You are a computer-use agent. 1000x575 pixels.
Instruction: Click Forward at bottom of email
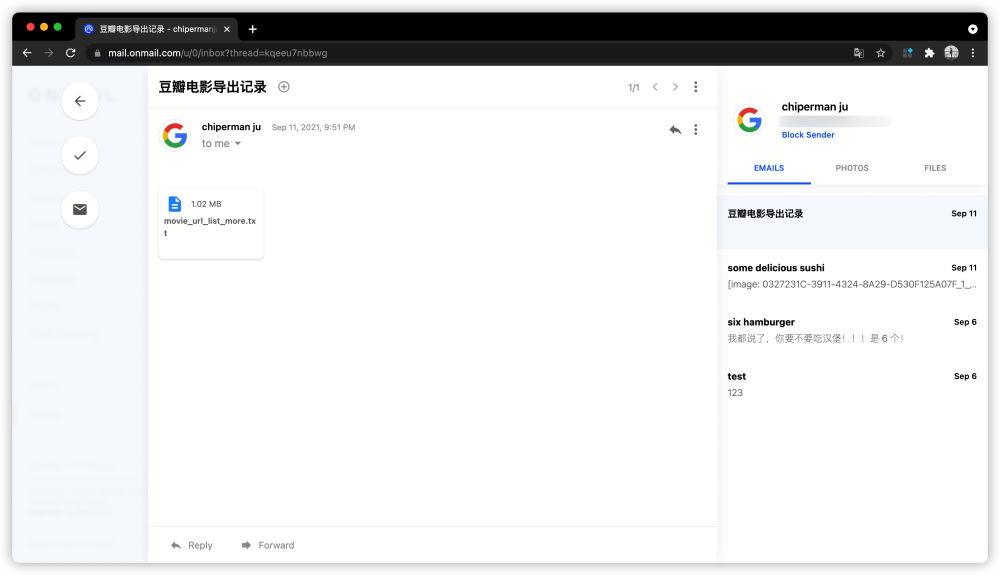(267, 545)
